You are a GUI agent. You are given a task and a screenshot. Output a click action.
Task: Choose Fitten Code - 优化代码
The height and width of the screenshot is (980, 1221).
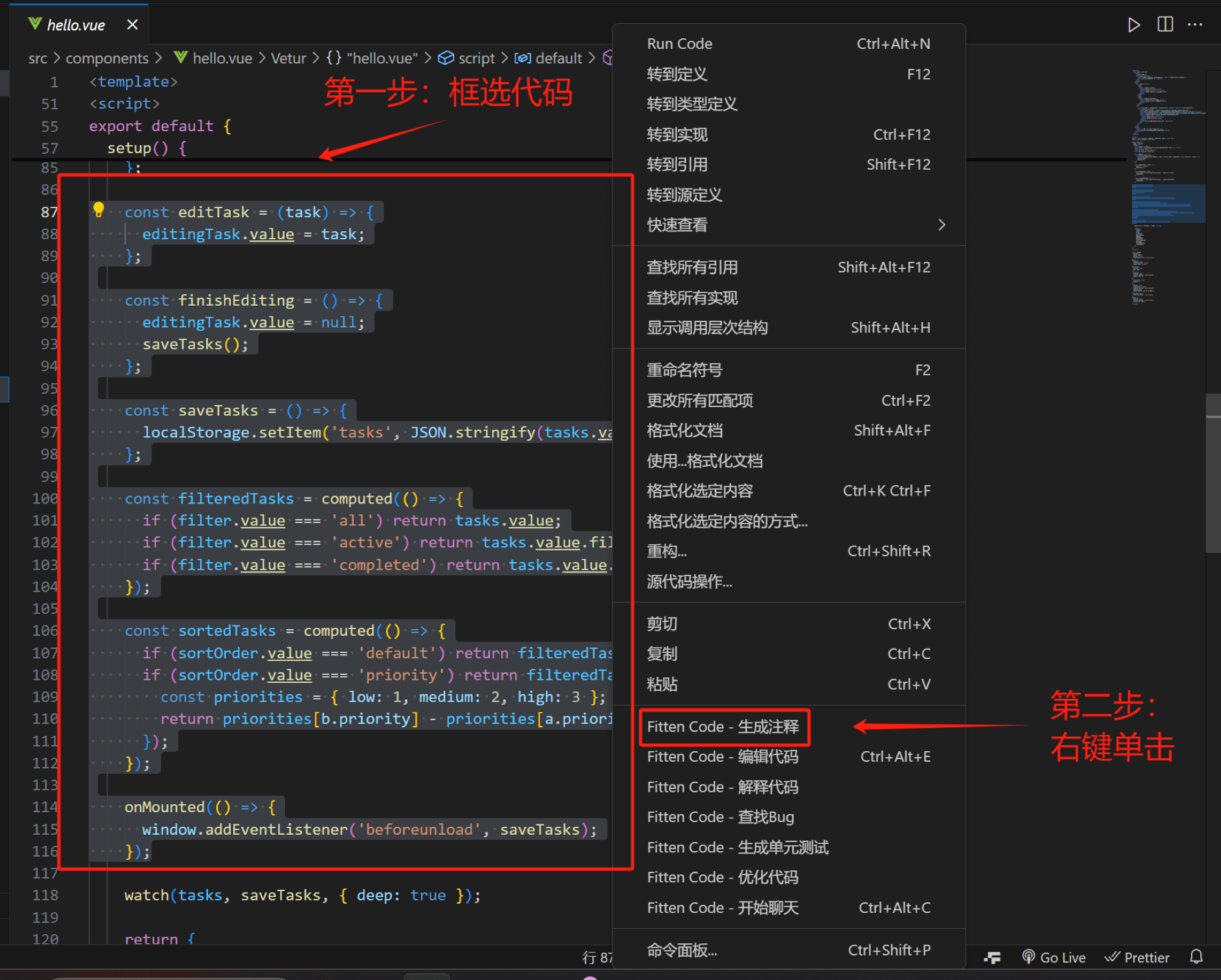(789, 877)
